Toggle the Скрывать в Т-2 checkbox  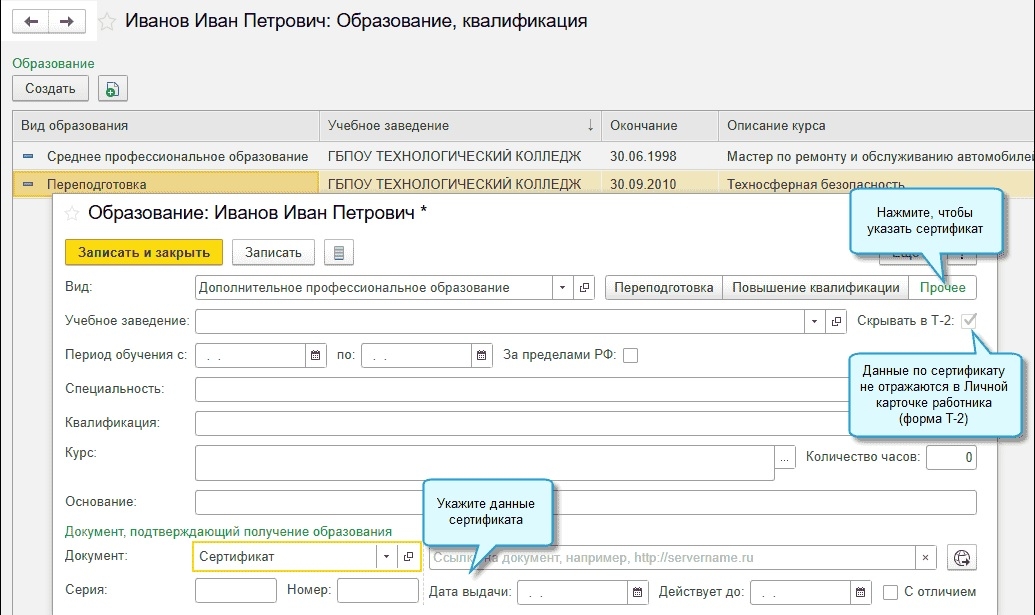pyautogui.click(x=967, y=322)
